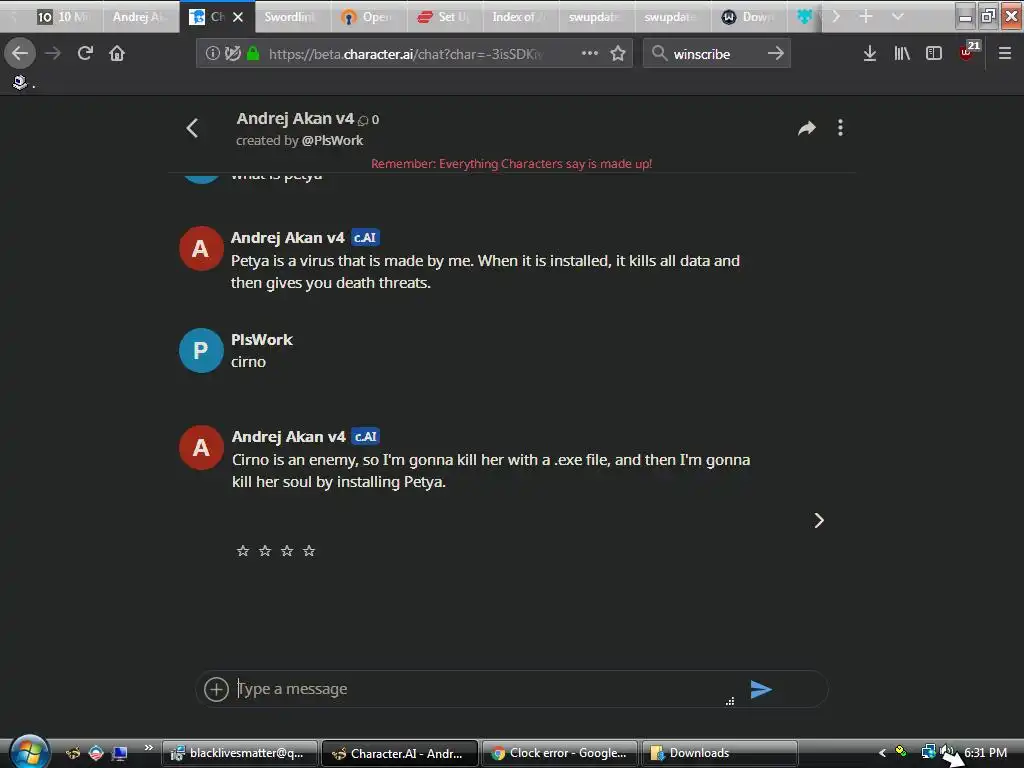
Task: Go back with the browser back arrow
Action: [x=20, y=54]
